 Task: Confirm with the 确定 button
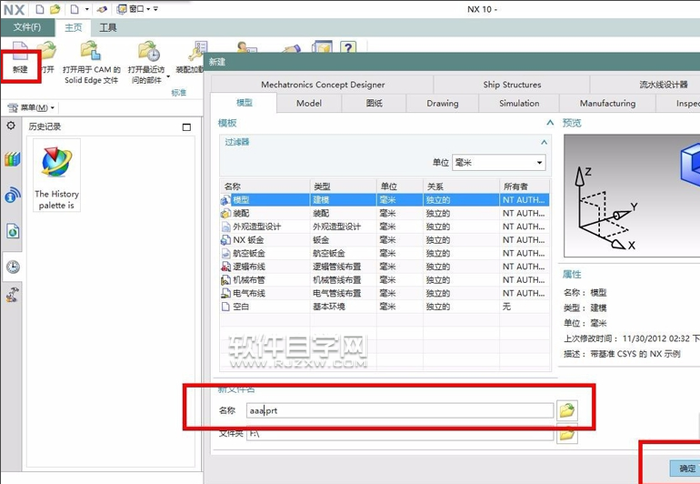686,468
